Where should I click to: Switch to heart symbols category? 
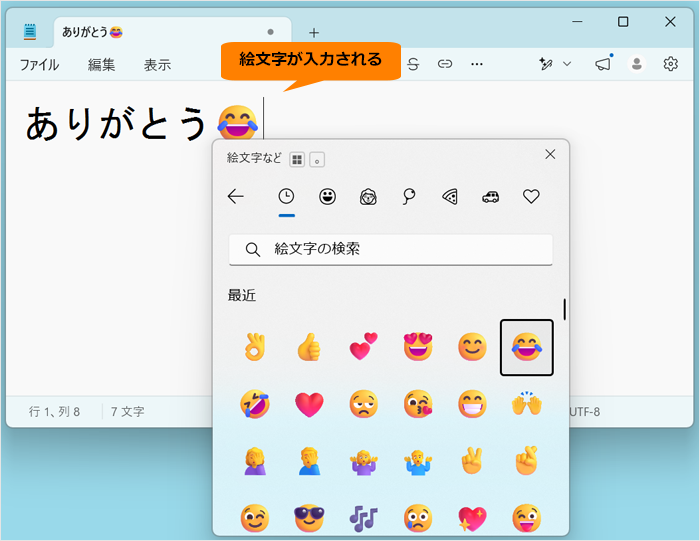click(x=531, y=196)
